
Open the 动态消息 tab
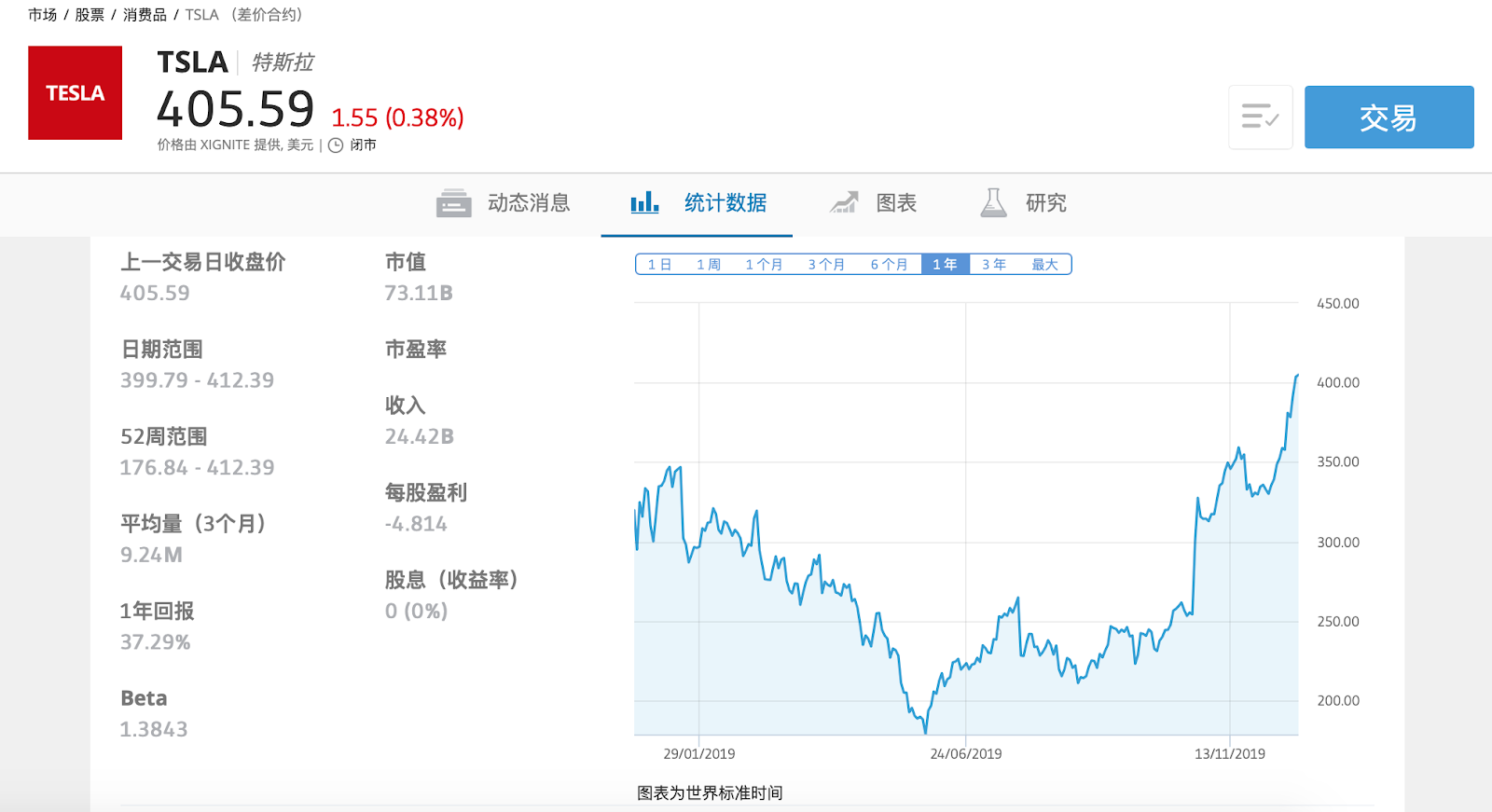point(504,203)
